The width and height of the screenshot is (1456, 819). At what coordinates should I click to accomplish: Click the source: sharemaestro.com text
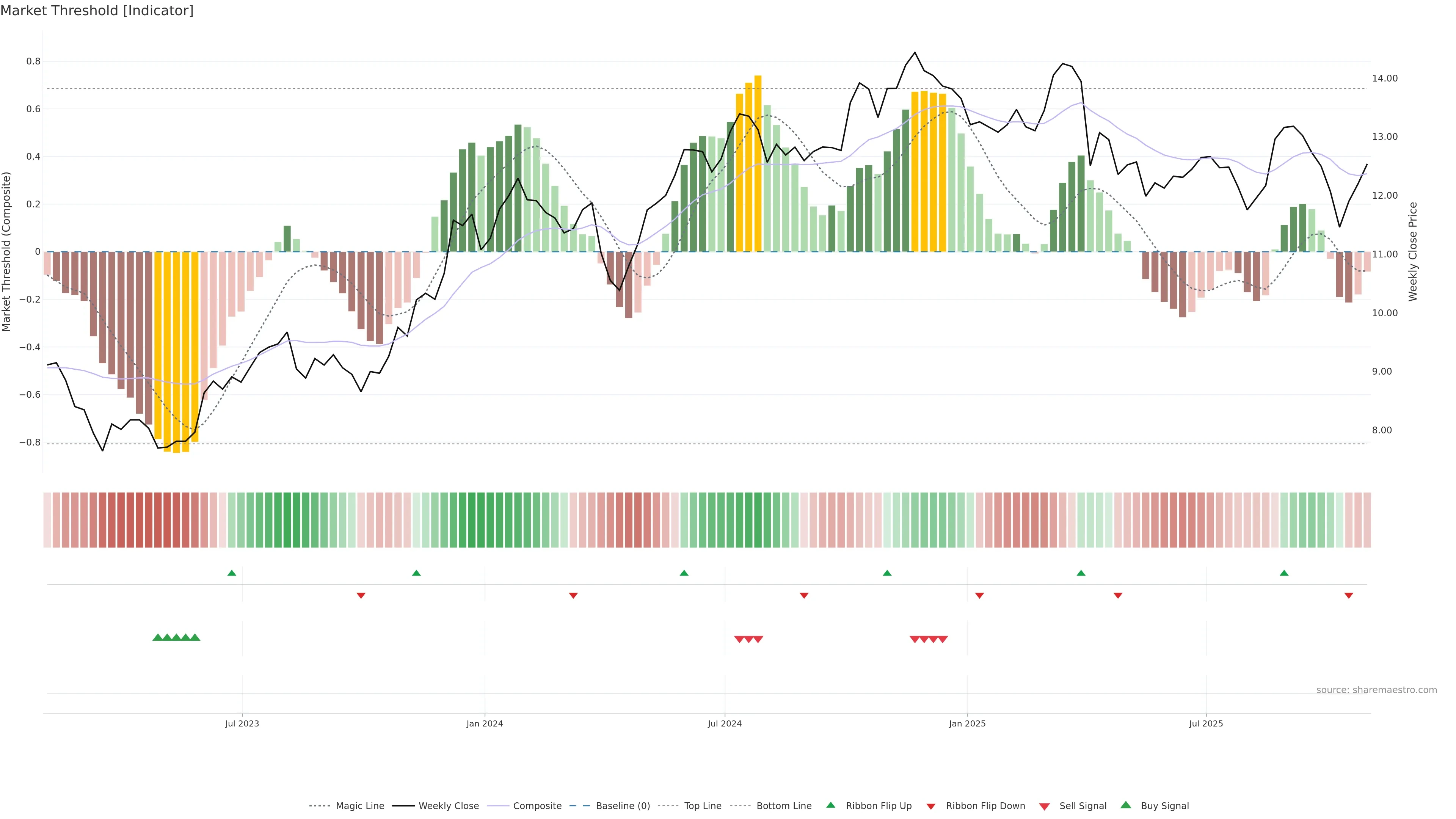(1376, 690)
